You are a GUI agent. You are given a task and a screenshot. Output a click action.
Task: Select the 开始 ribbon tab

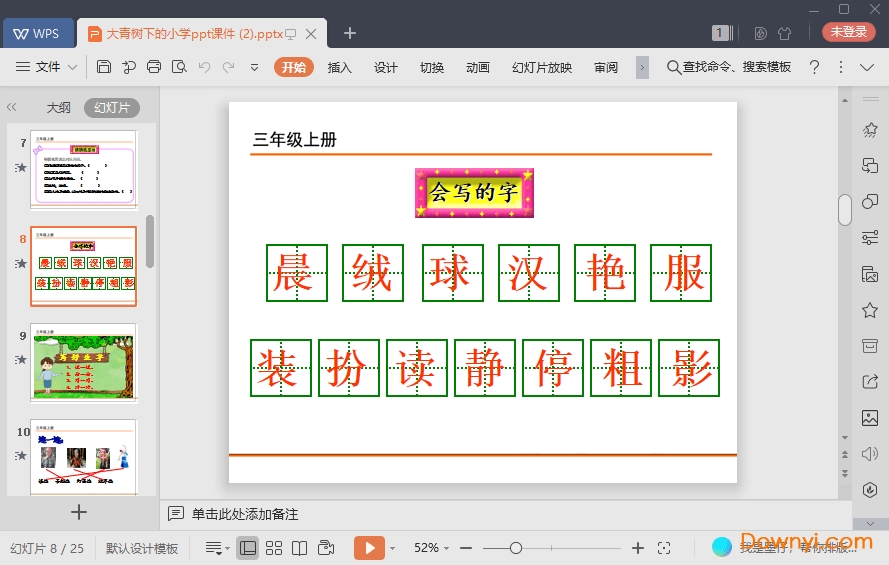[294, 67]
